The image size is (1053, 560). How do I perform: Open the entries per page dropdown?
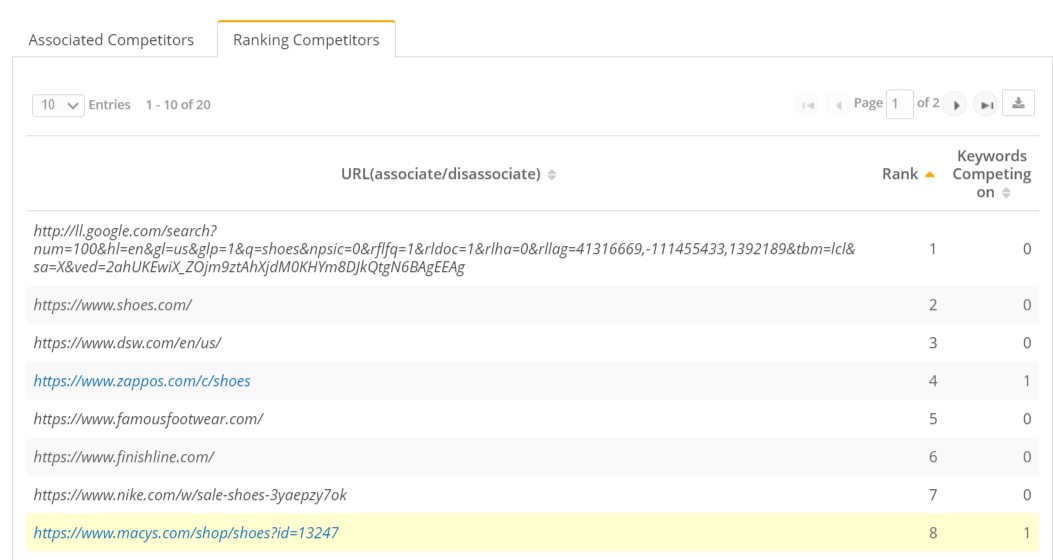click(58, 105)
